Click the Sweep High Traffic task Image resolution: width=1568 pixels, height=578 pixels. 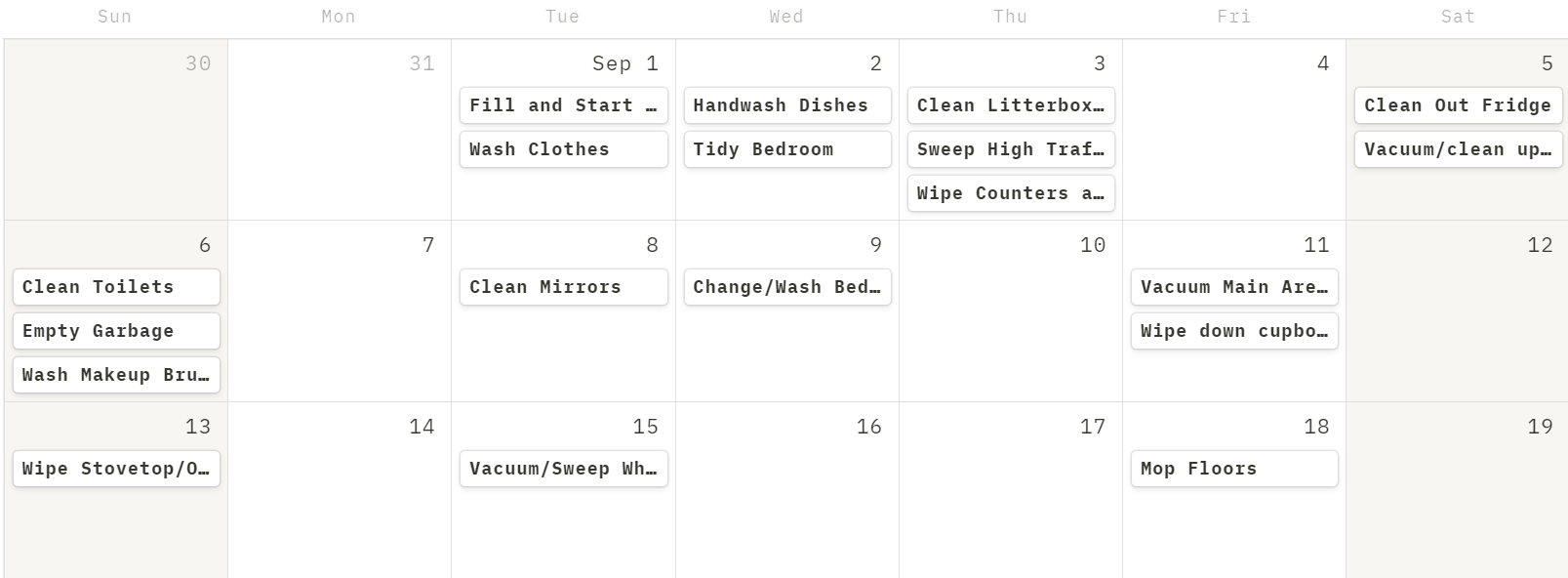(1011, 149)
